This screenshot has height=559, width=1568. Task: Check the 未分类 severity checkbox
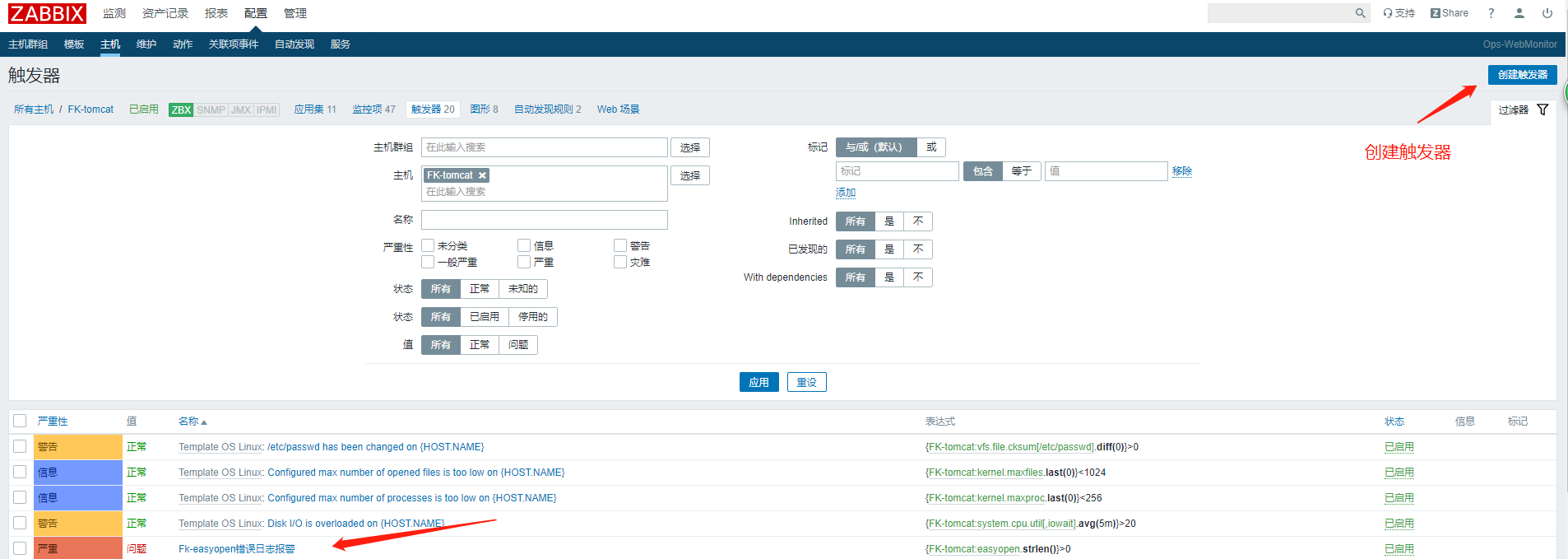coord(428,245)
